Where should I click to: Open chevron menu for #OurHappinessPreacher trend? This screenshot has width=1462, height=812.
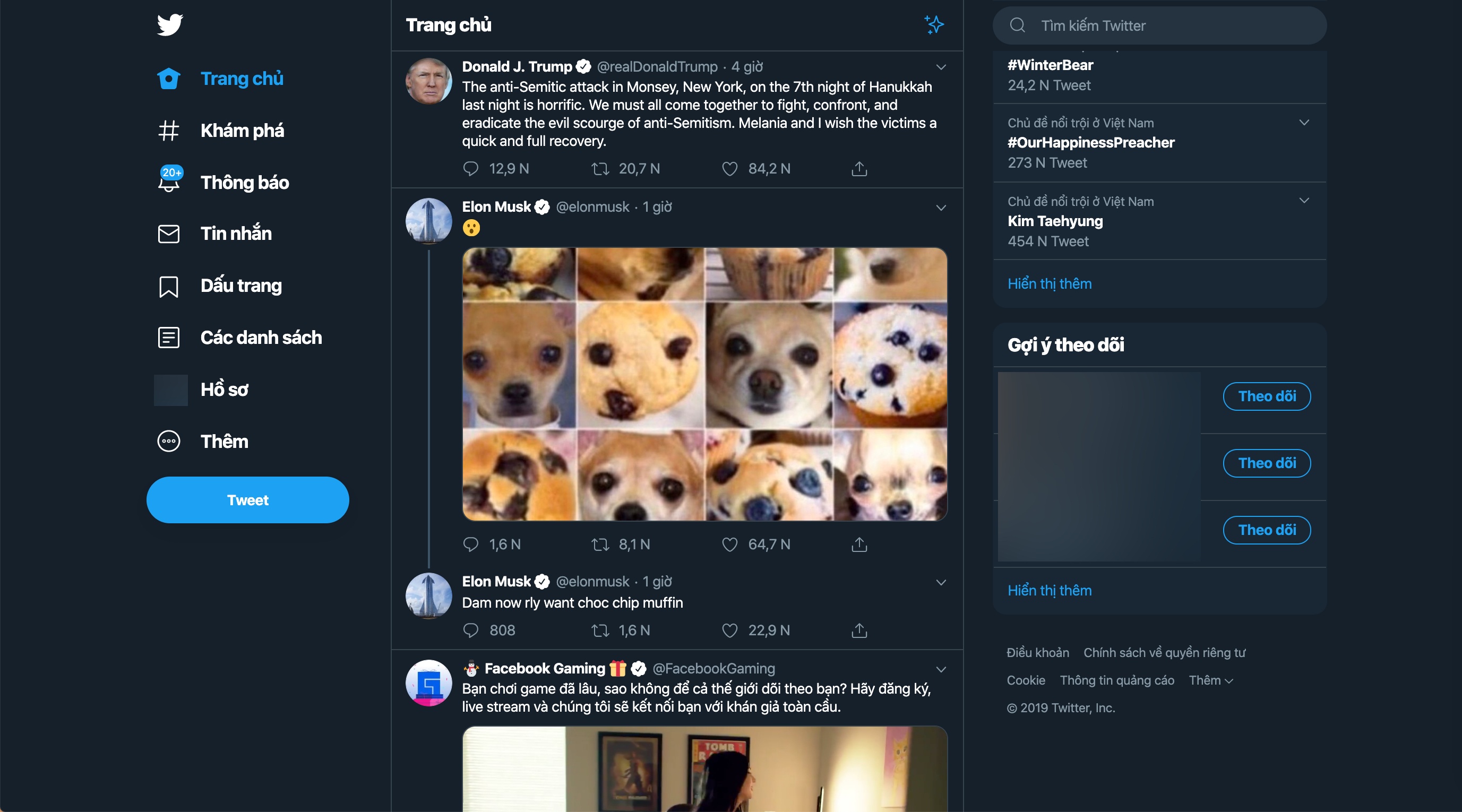click(1304, 123)
